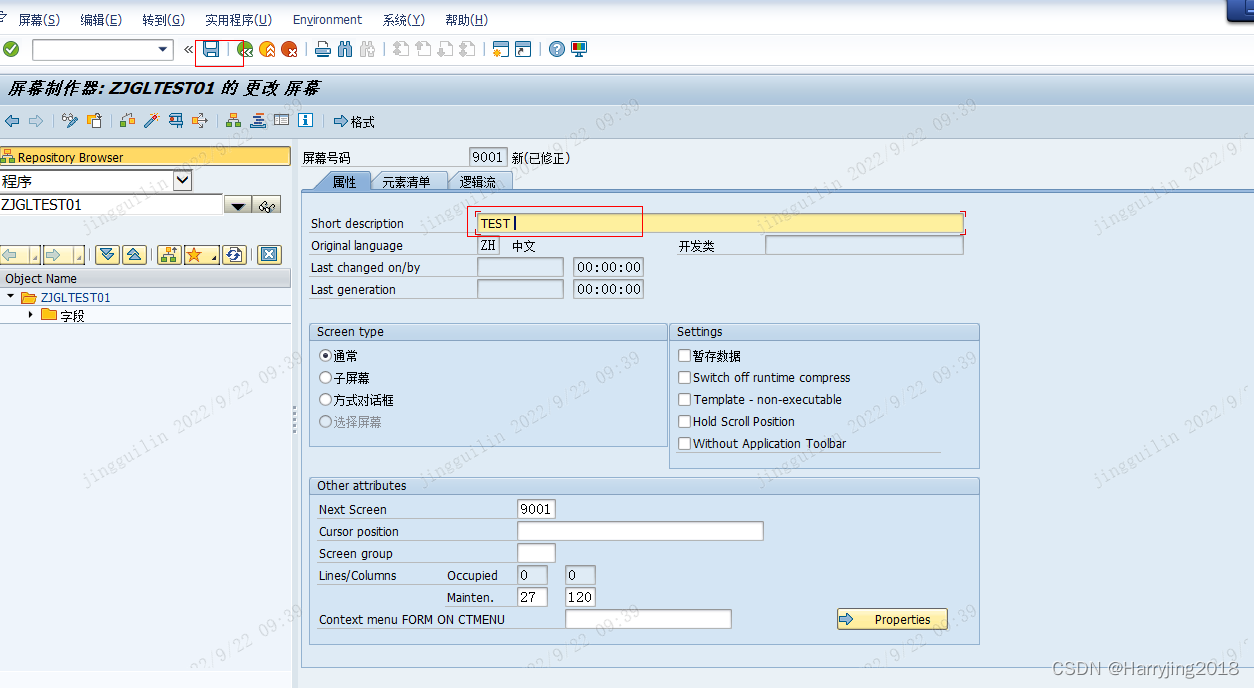Open favorites via the star icon
The width and height of the screenshot is (1254, 688).
click(193, 255)
